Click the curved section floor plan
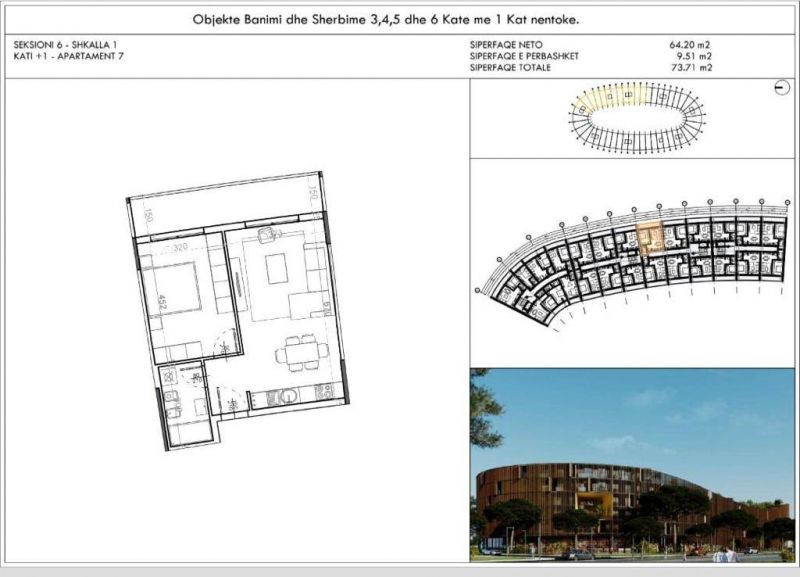 634,262
